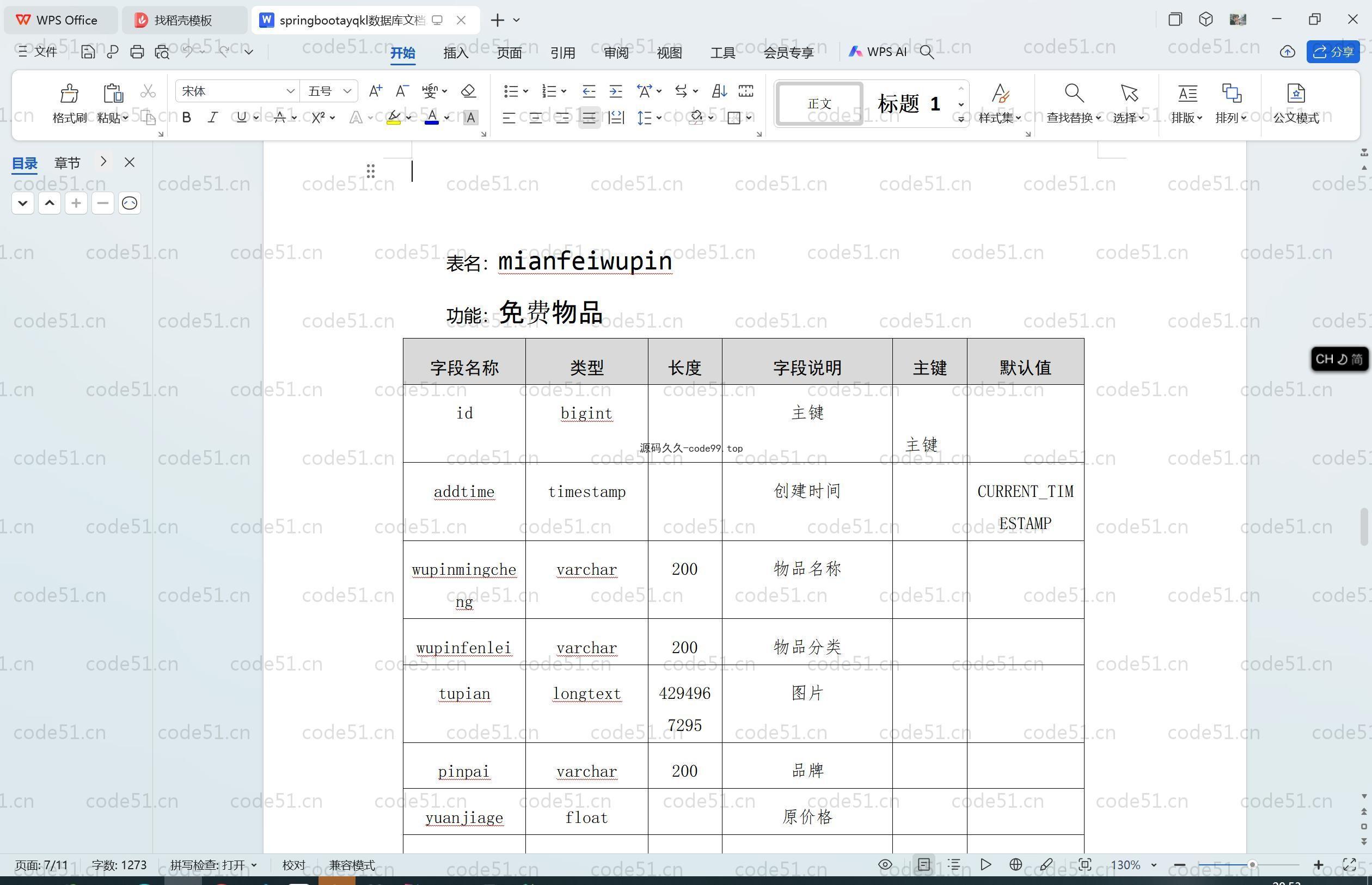Increase font size with A+ icon
Screen dimensions: 1372x885
click(375, 91)
